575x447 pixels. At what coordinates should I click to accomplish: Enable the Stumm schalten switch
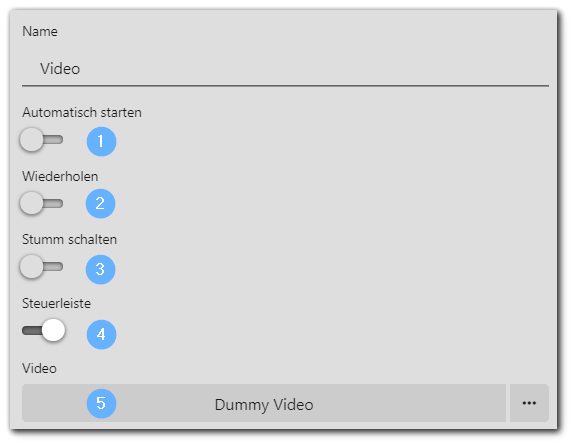pos(42,267)
